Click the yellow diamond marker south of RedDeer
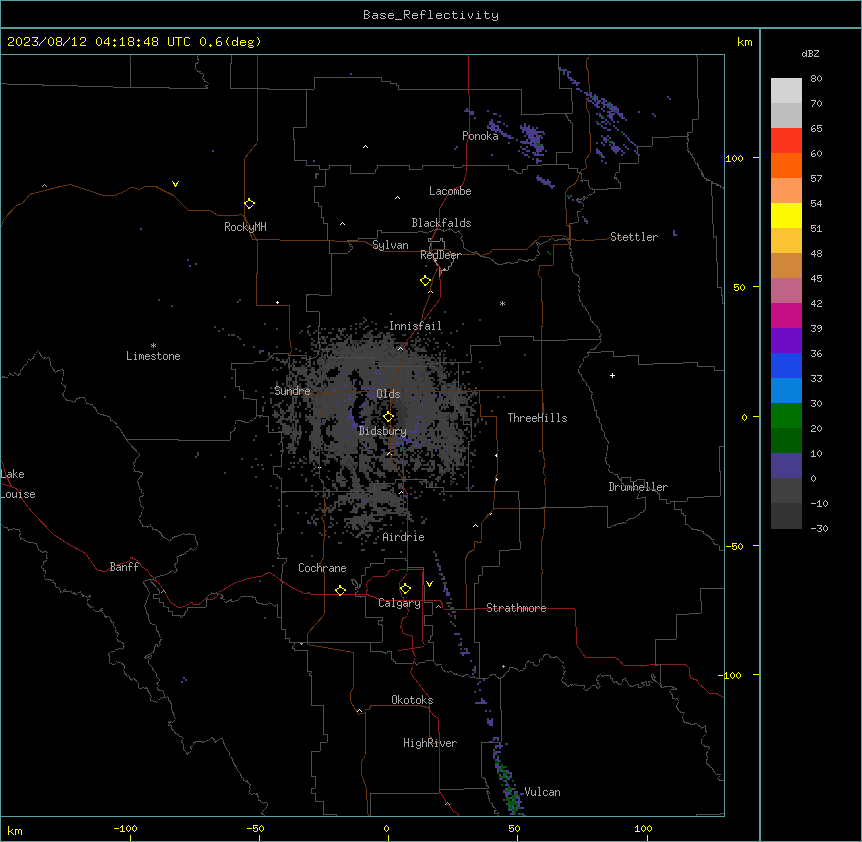Screen dimensions: 862x842 [425, 281]
